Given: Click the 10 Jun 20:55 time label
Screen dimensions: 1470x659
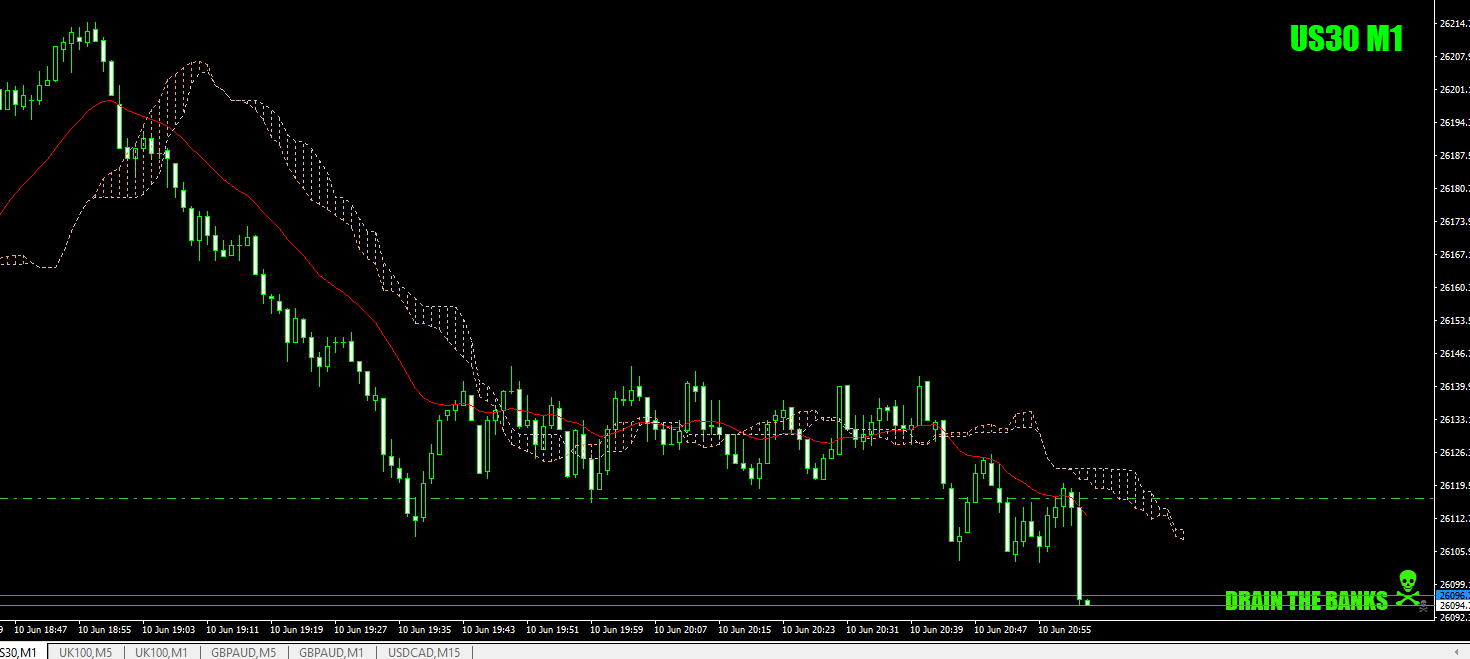Looking at the screenshot, I should 1065,630.
